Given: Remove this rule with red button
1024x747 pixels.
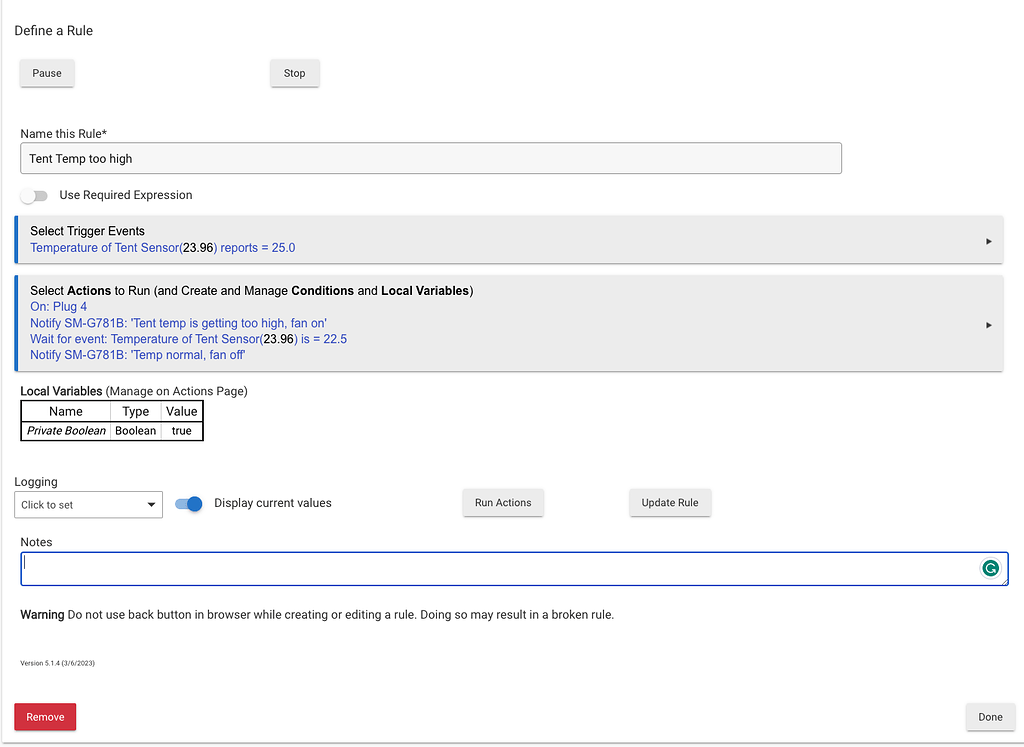Looking at the screenshot, I should (45, 717).
